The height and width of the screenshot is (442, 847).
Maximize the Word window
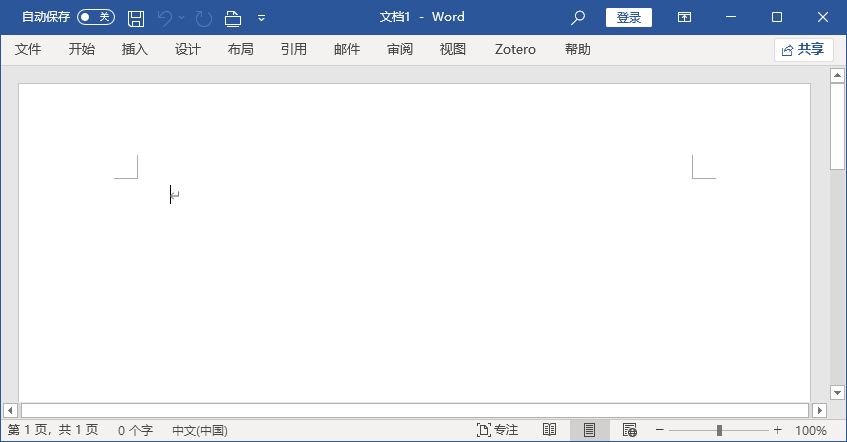click(777, 17)
